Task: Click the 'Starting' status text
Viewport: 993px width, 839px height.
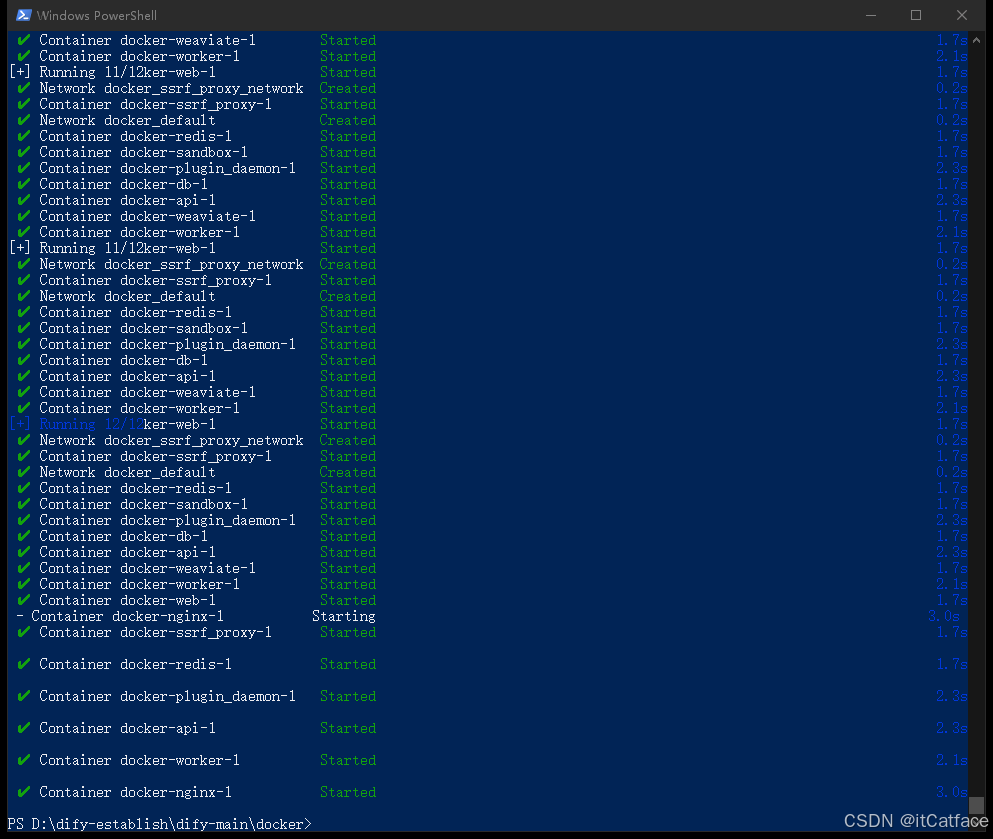Action: 343,616
